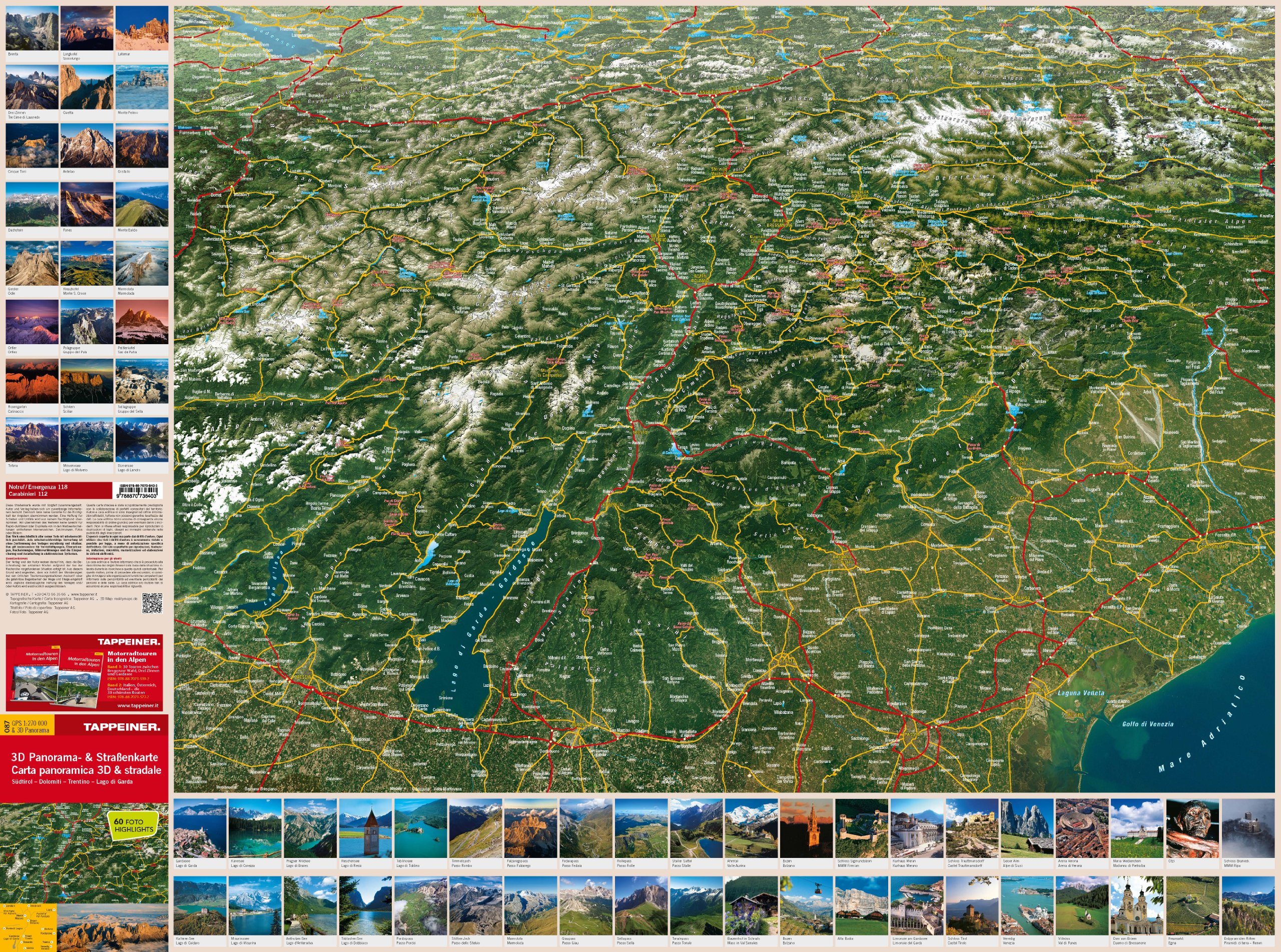Select the Drei Zinnen thumbnail
Screen dimensions: 1281x952
(32, 87)
